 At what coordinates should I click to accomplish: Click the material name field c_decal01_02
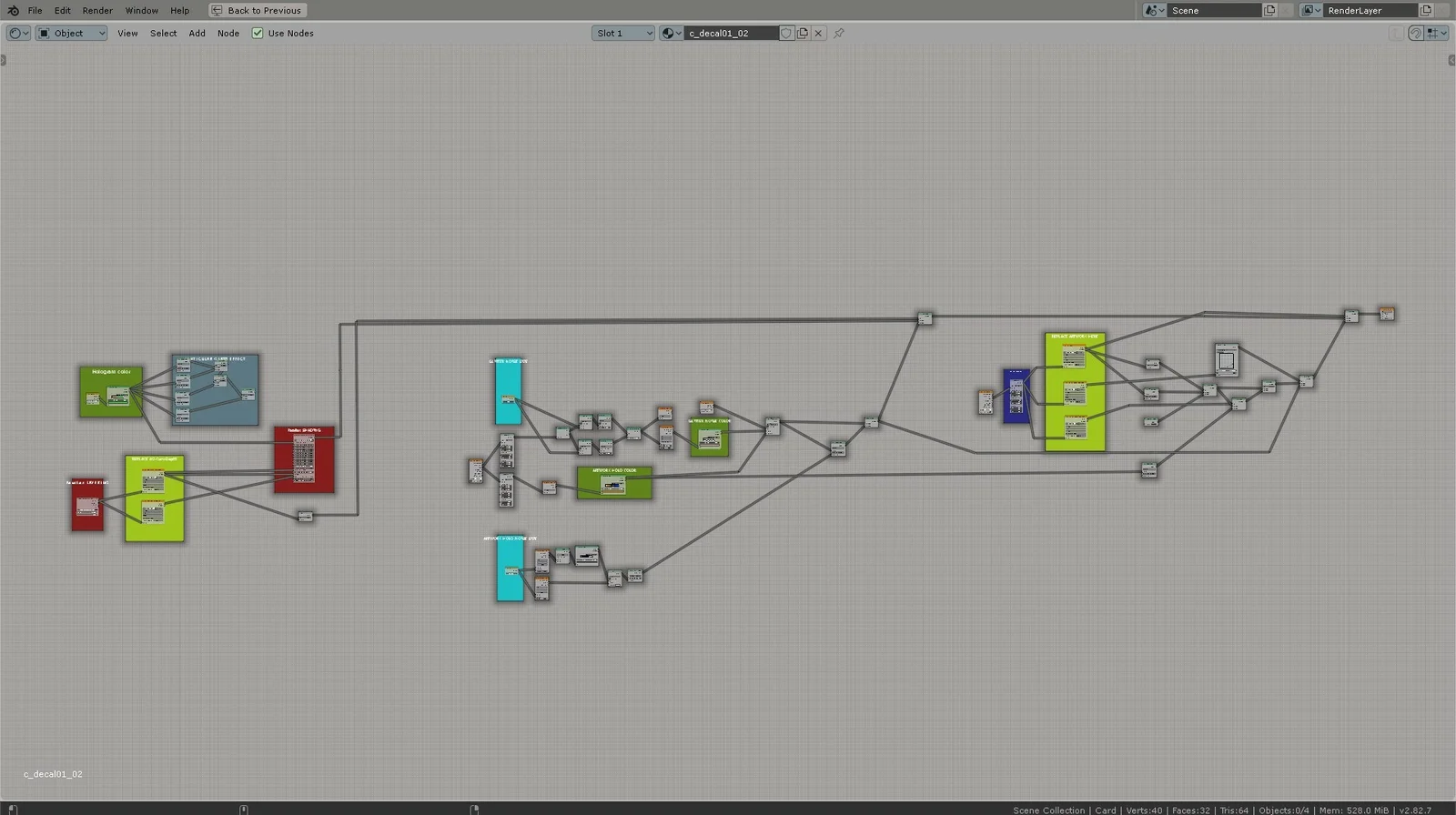(731, 33)
